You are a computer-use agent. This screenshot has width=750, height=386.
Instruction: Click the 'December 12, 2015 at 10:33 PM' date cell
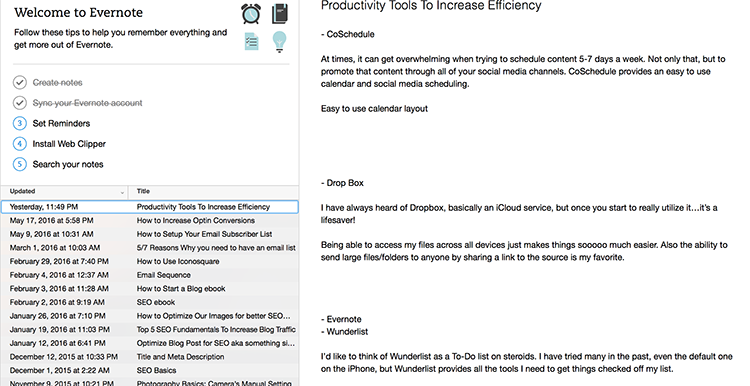pos(64,357)
